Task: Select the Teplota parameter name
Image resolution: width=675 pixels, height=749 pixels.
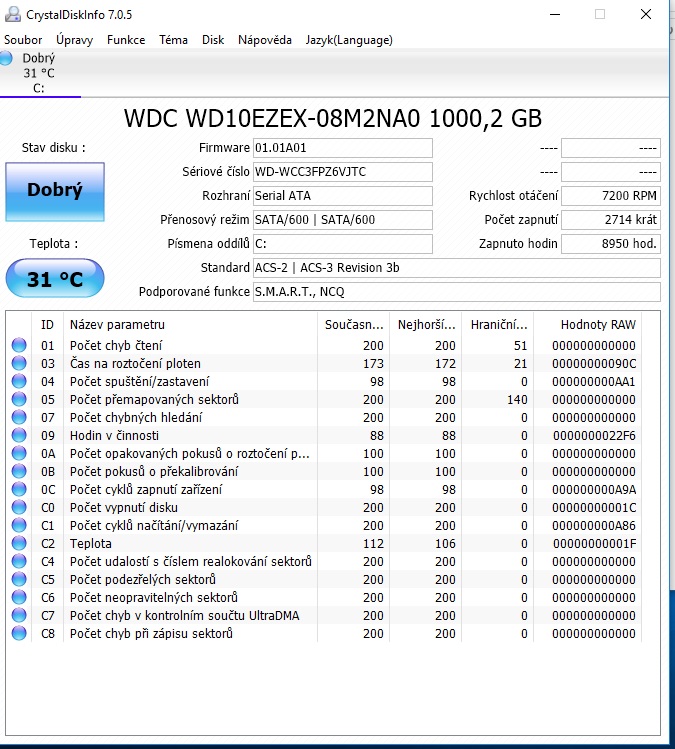Action: click(91, 544)
